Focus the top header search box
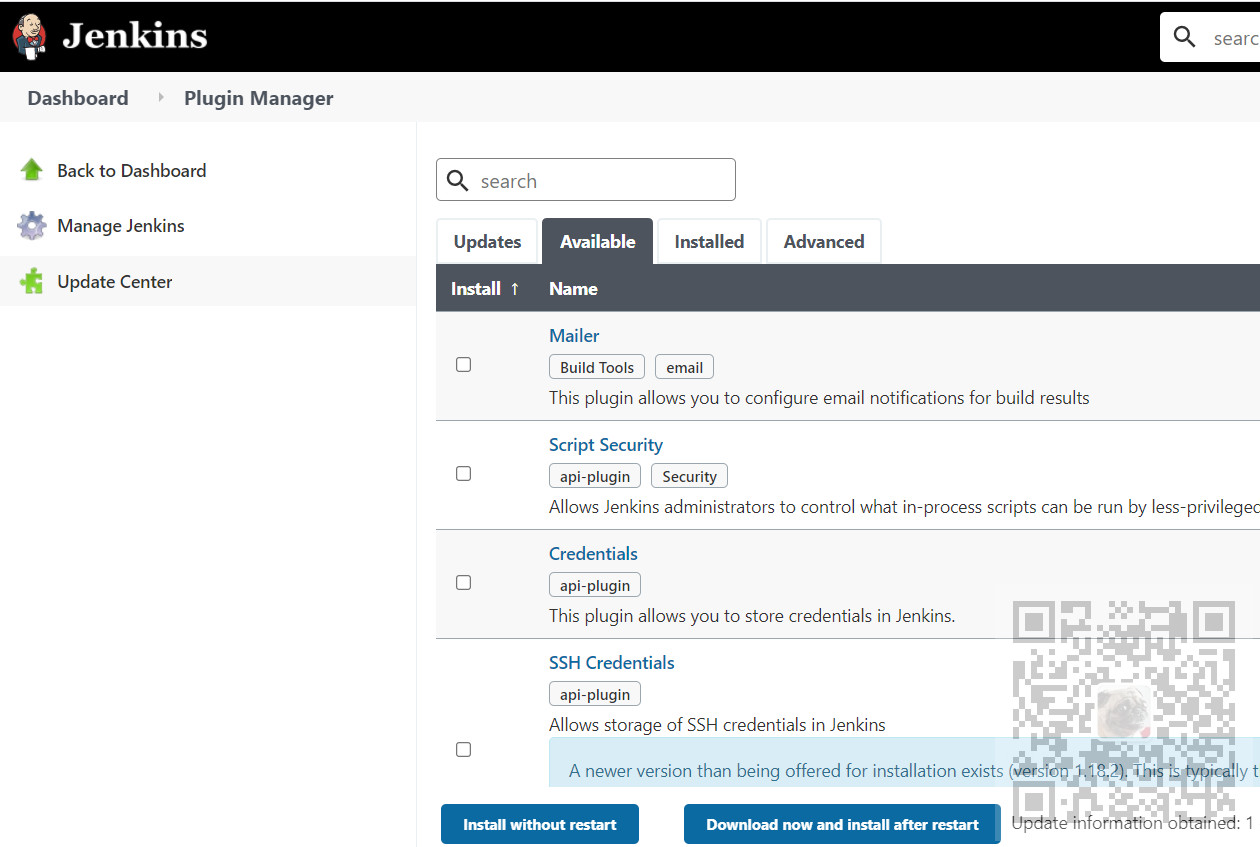The height and width of the screenshot is (847, 1260). click(x=1210, y=37)
